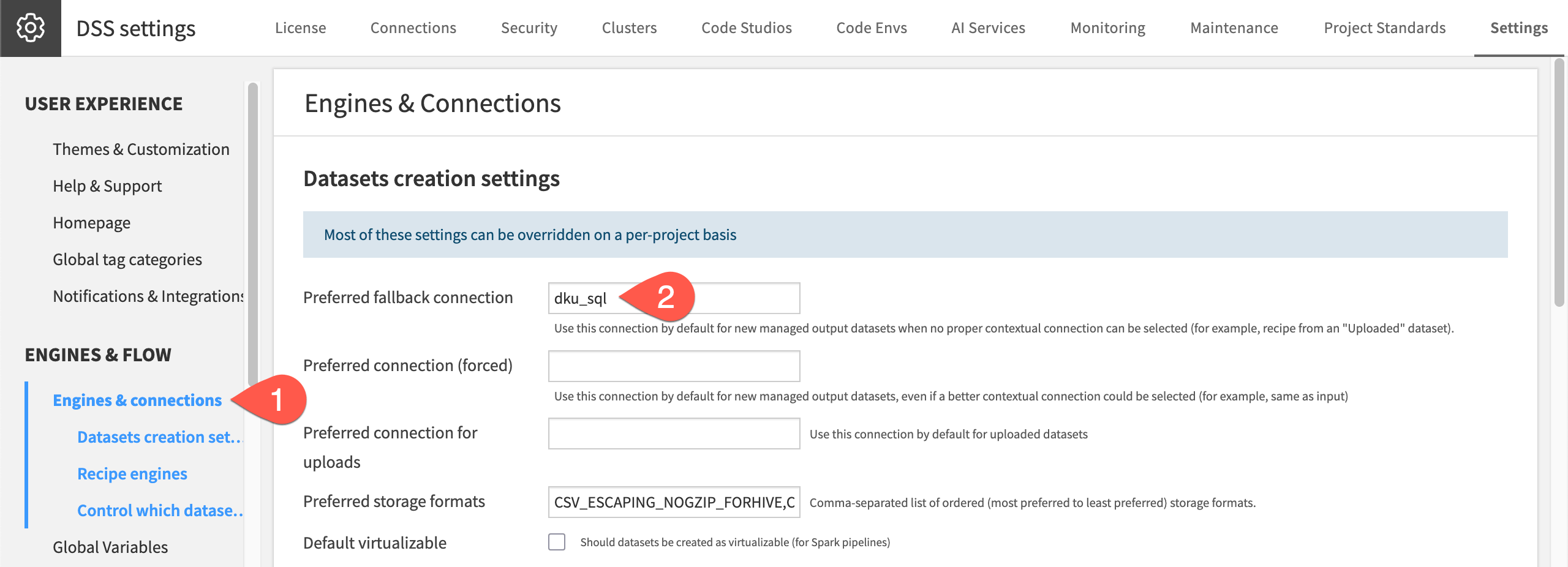
Task: Open Global Variables settings
Action: tap(110, 547)
